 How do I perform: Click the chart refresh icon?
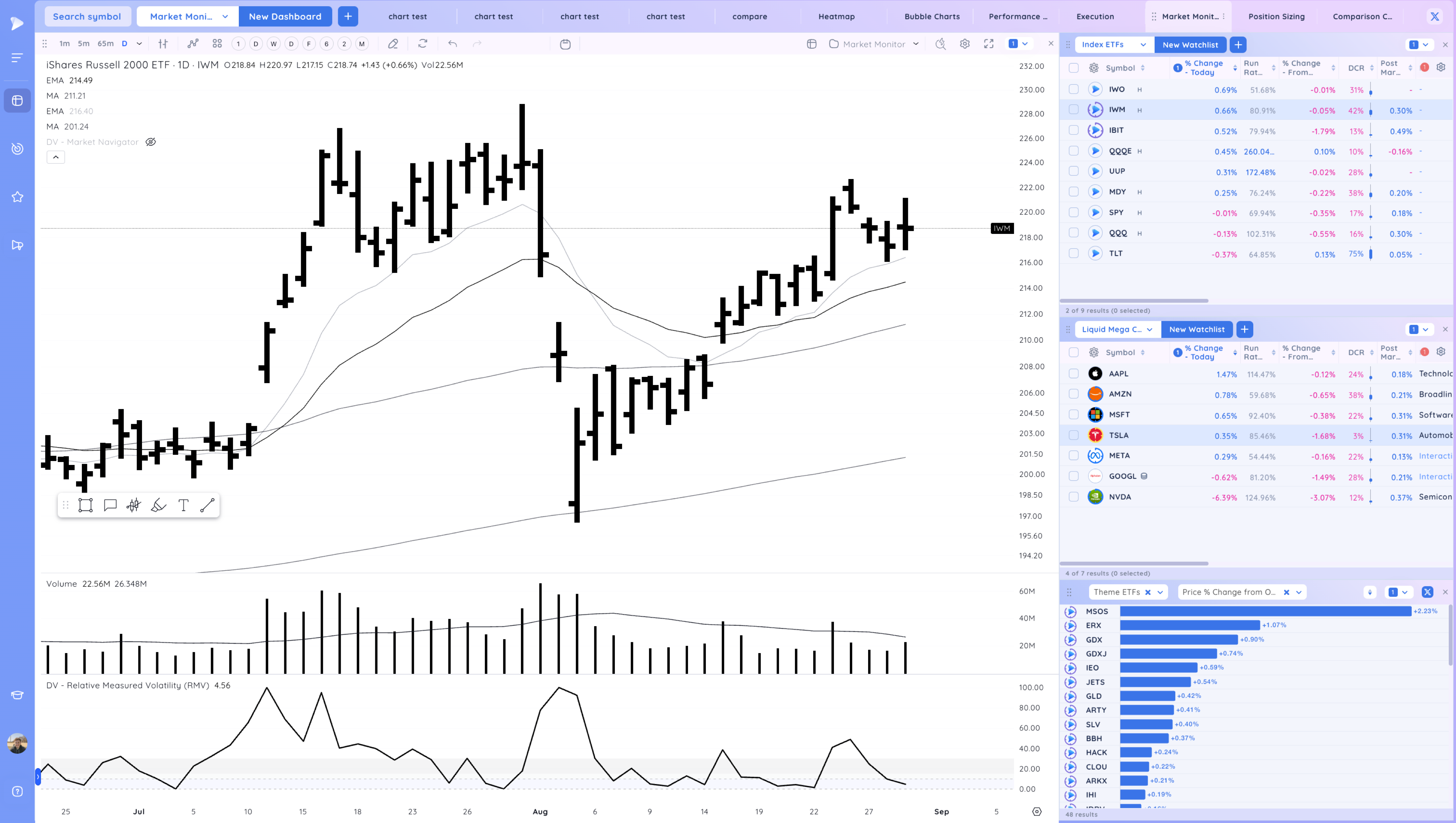(x=422, y=44)
